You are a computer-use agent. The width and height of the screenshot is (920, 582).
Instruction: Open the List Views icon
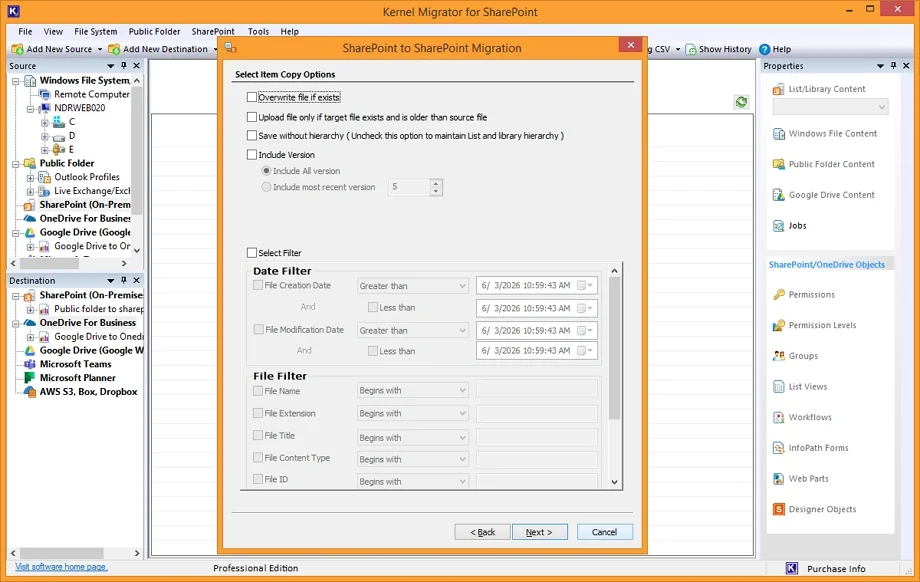click(779, 387)
